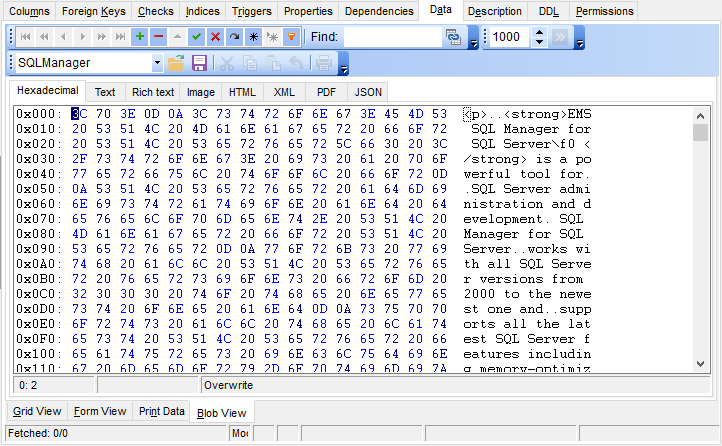Click the Undo arrow icon
This screenshot has height=446, width=722.
pyautogui.click(x=296, y=63)
